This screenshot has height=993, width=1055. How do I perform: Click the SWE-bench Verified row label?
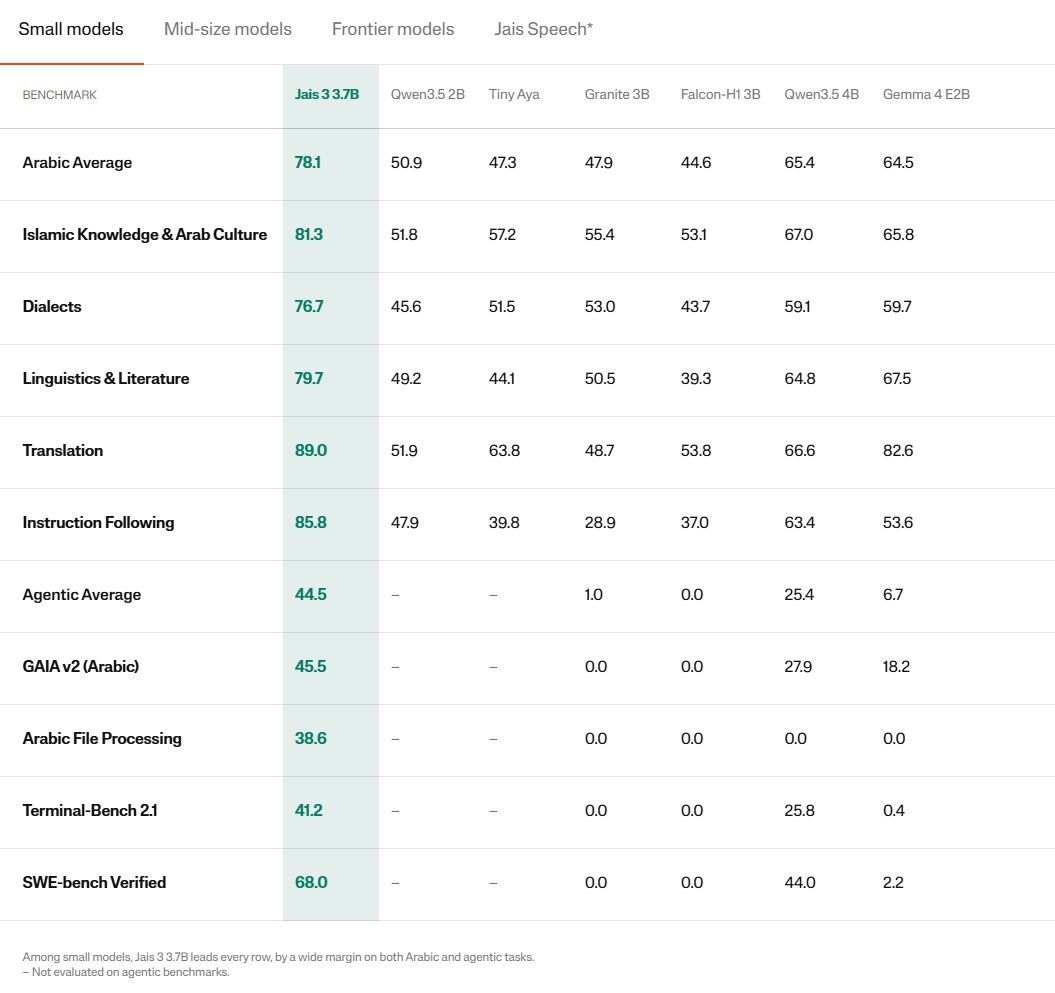(94, 882)
